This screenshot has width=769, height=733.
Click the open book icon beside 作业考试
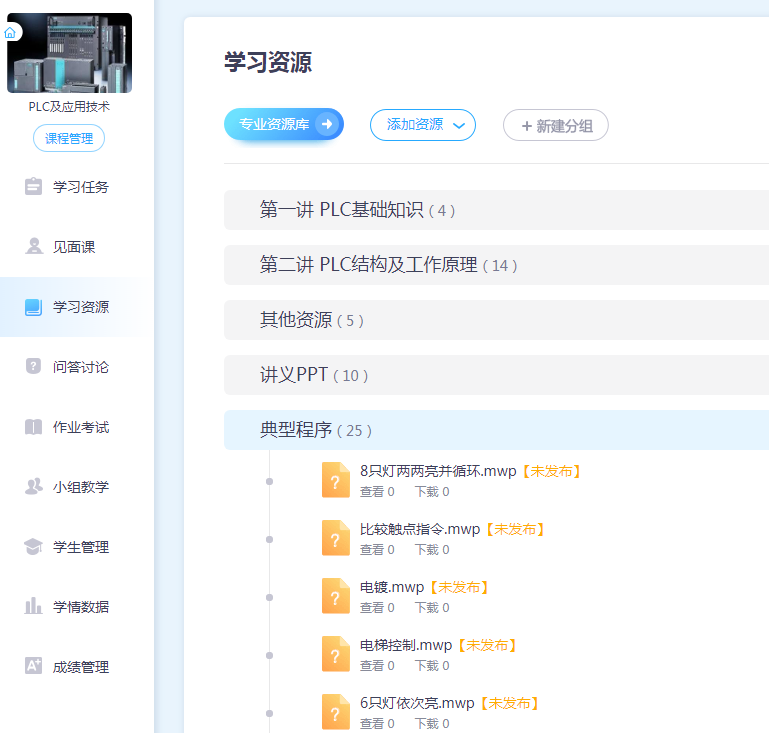pyautogui.click(x=33, y=427)
